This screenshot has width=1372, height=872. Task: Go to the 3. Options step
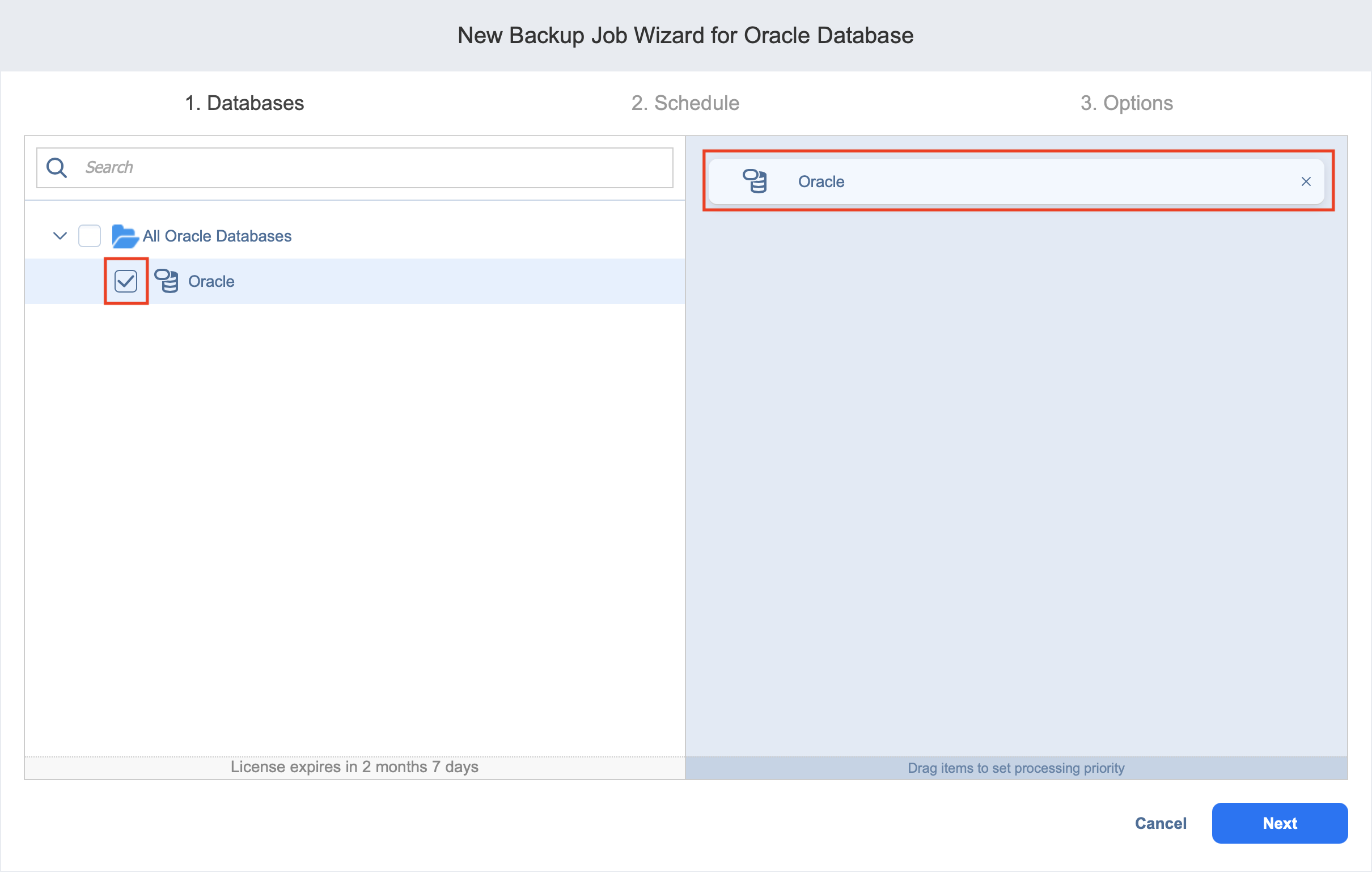click(1126, 103)
